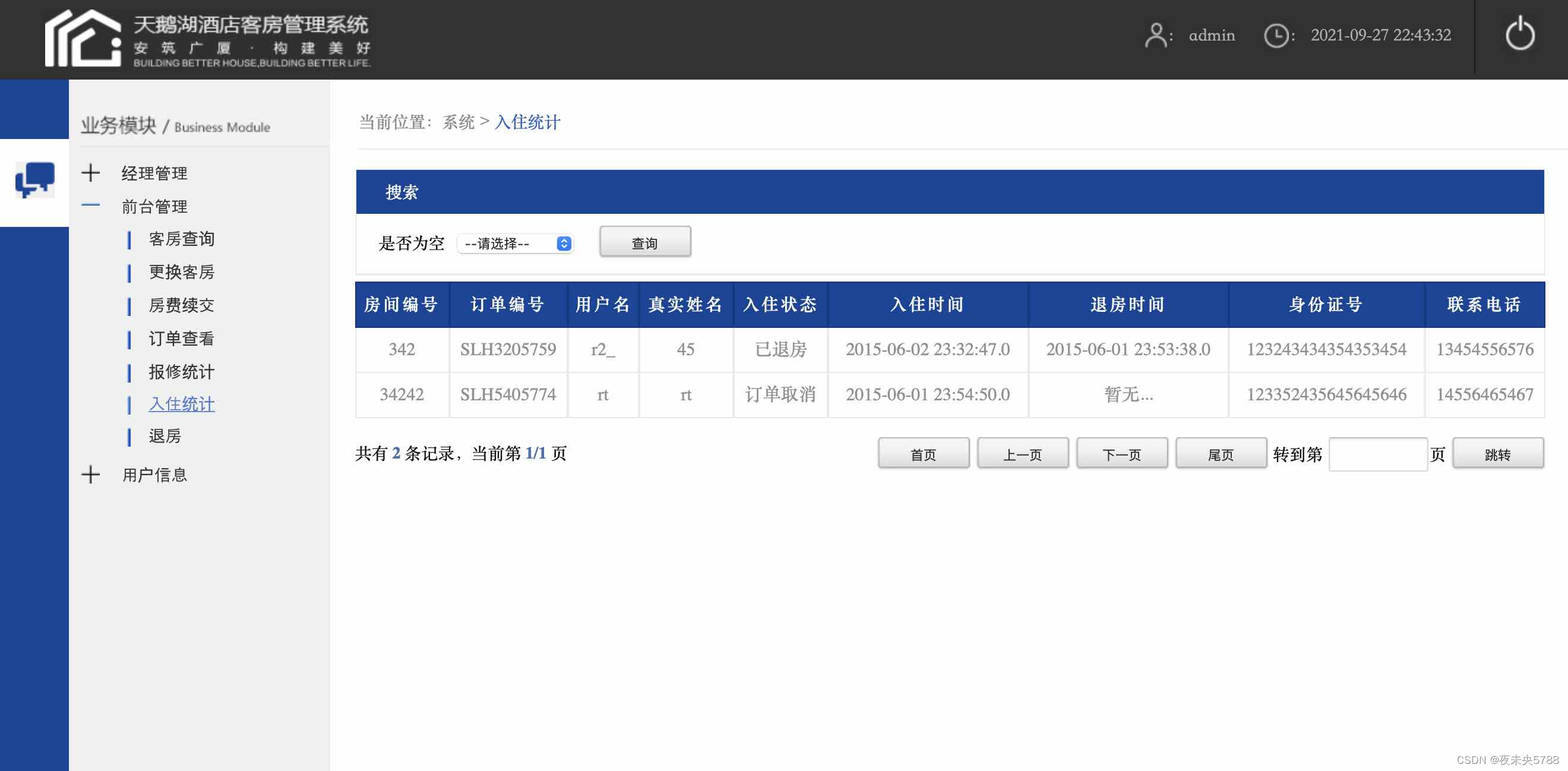Image resolution: width=1568 pixels, height=771 pixels.
Task: Collapse 前台管理 with its minus icon
Action: click(x=91, y=206)
